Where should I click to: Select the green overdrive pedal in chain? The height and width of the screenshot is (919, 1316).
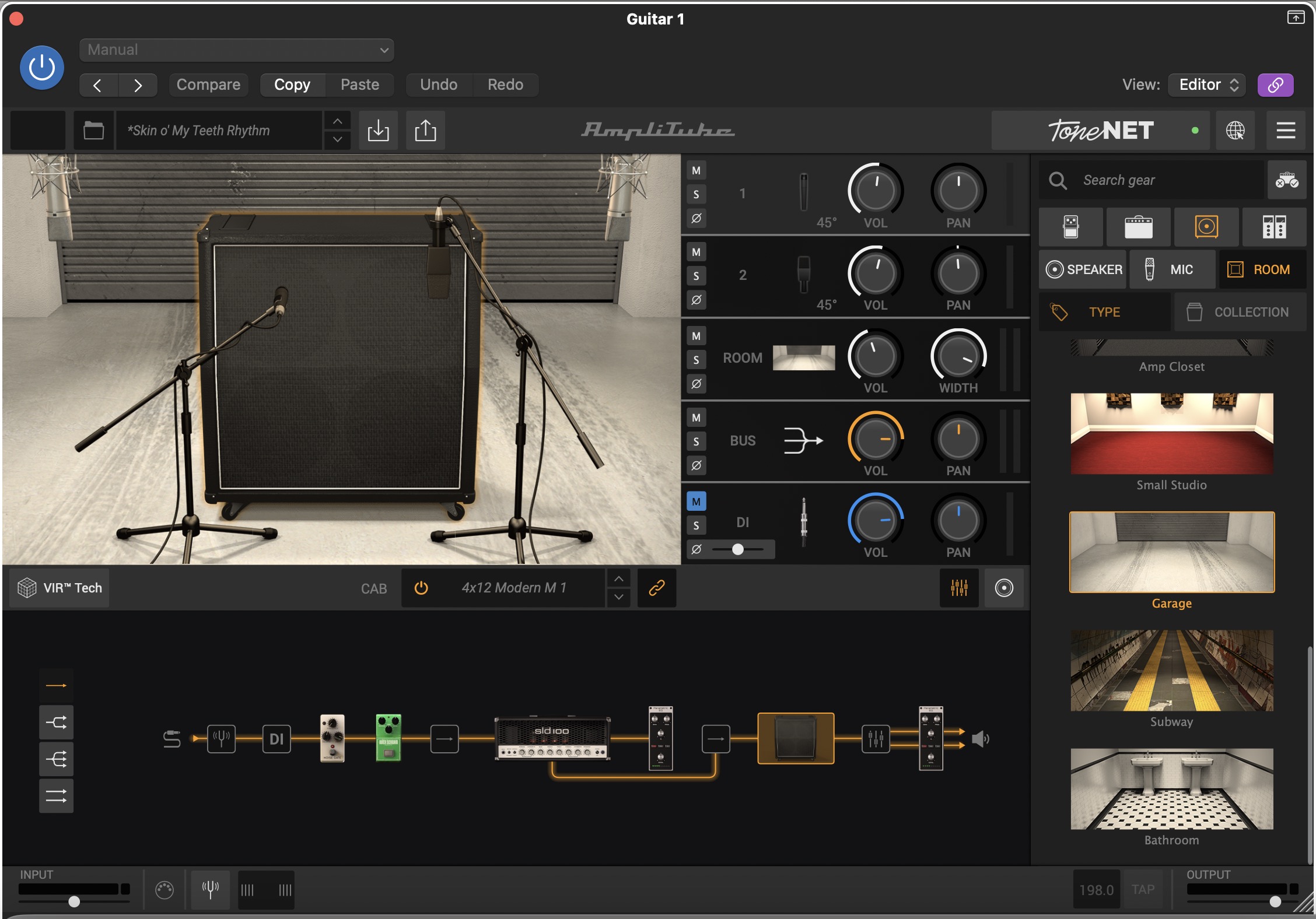[388, 738]
